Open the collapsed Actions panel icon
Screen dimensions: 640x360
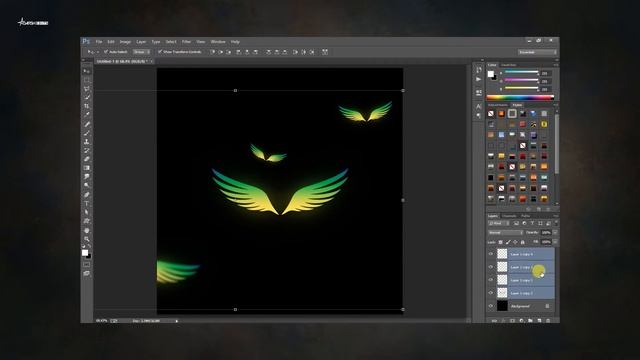point(478,79)
